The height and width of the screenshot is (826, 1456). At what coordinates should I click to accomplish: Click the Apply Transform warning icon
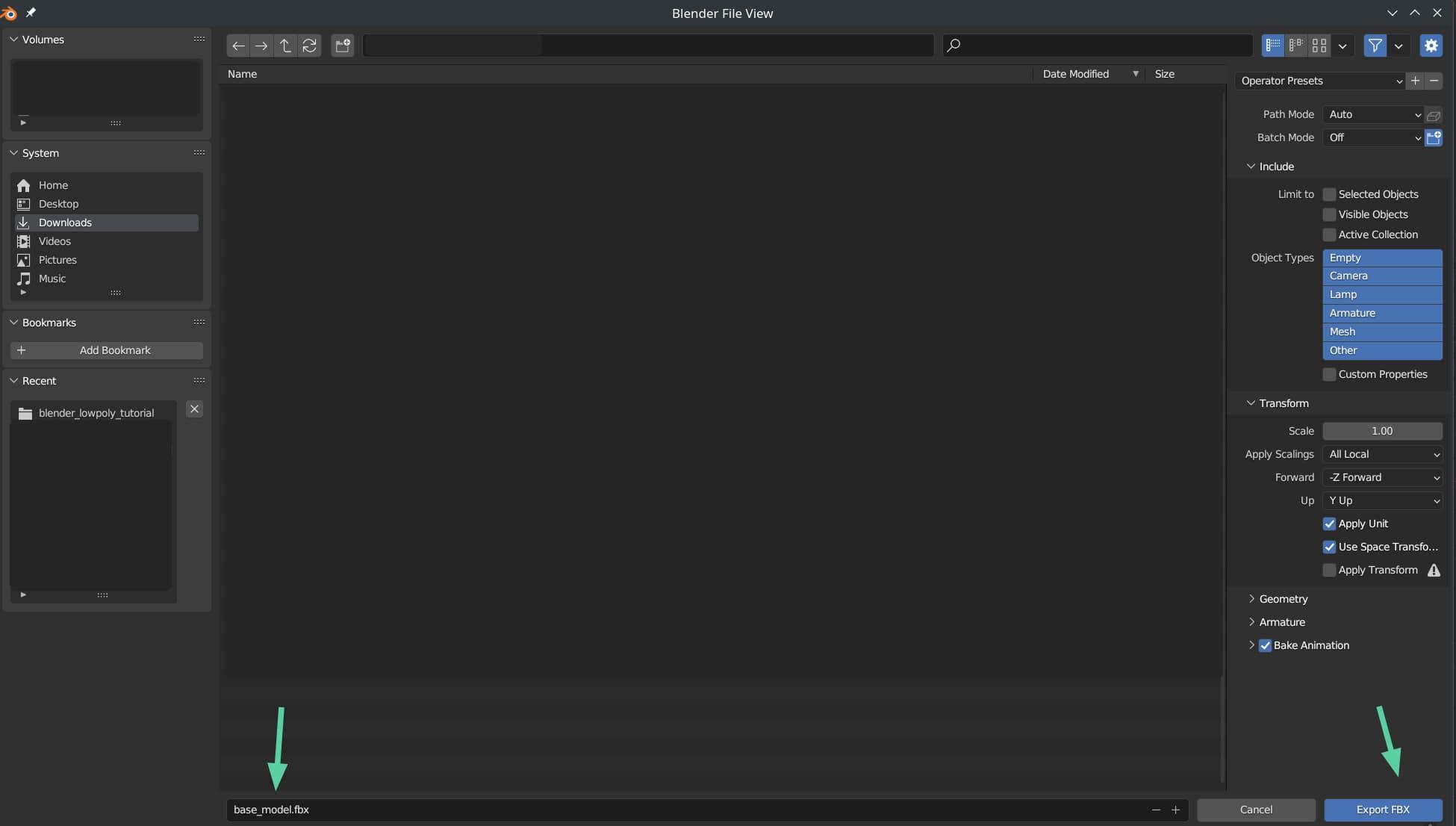tap(1434, 571)
